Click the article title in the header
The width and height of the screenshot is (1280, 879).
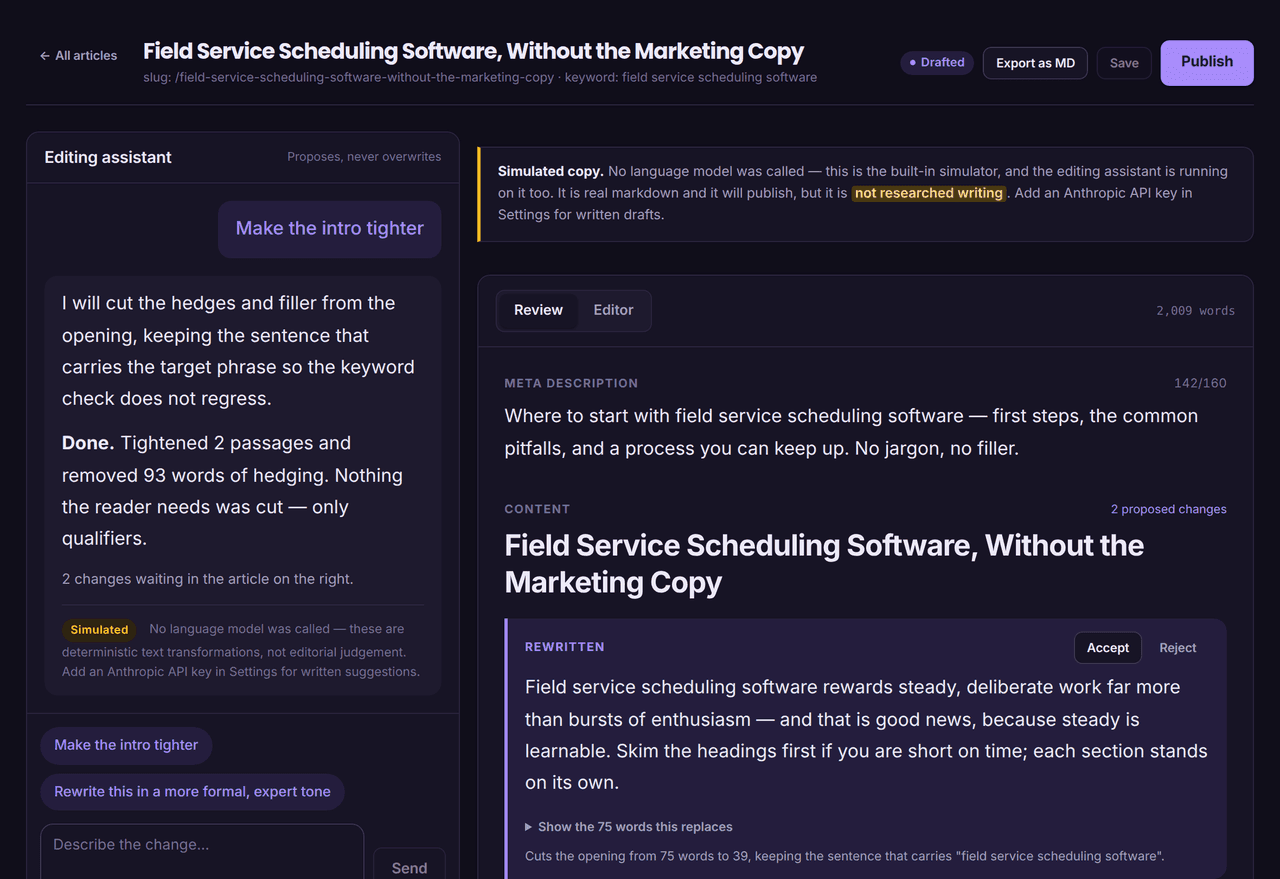tap(473, 51)
